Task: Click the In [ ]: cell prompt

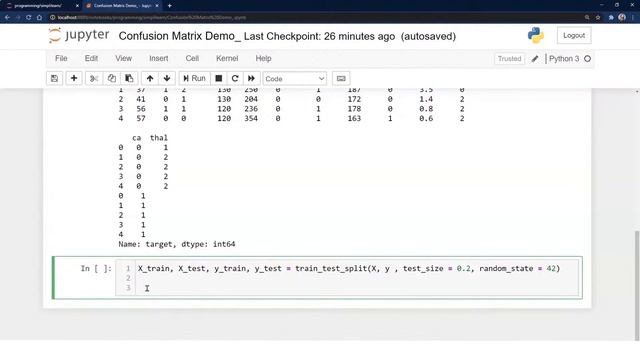Action: tap(96, 269)
